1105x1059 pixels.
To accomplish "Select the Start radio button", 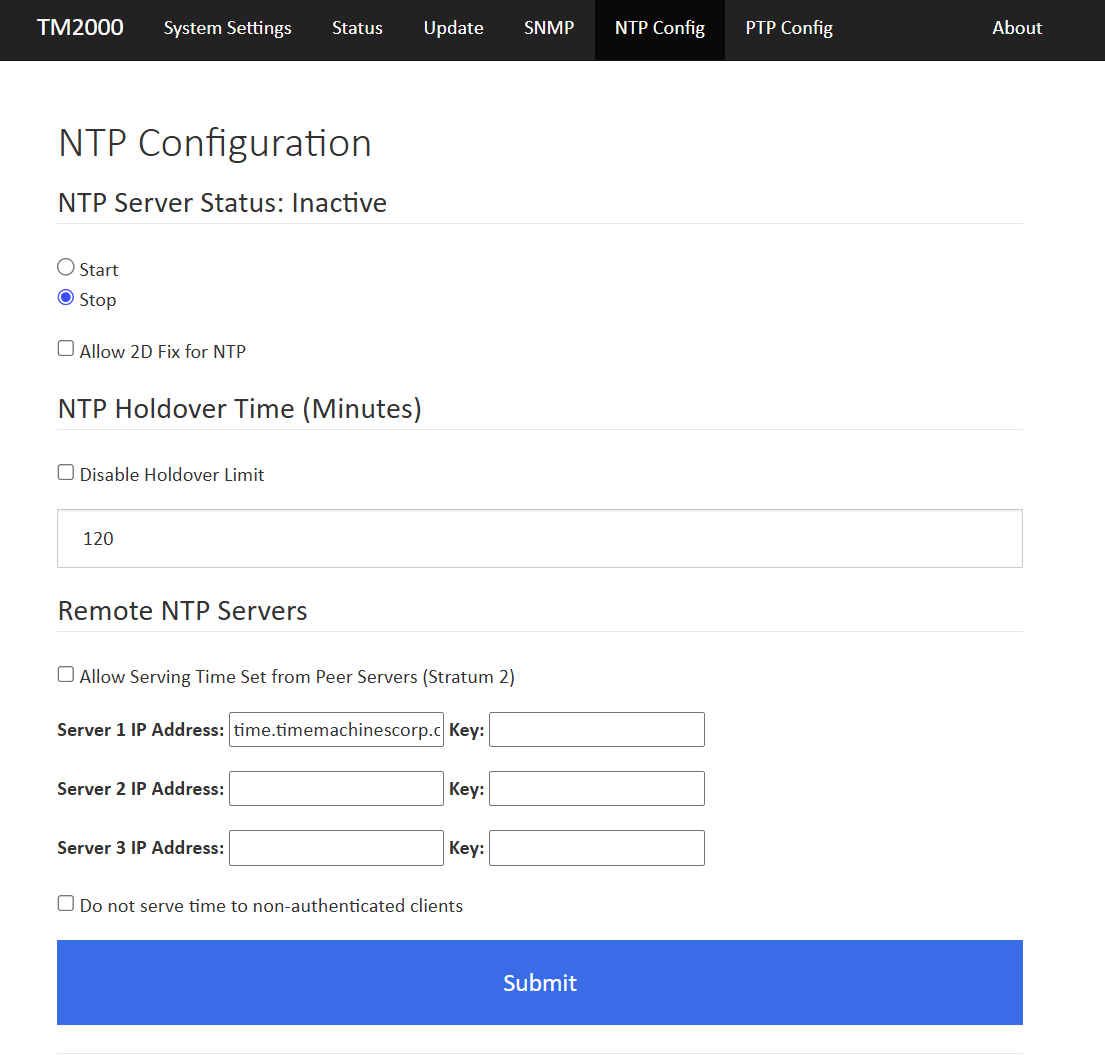I will (x=66, y=267).
